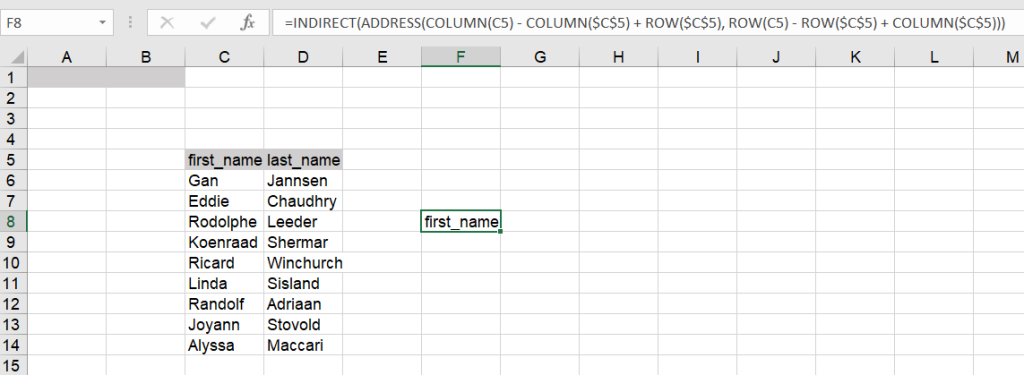Image resolution: width=1024 pixels, height=375 pixels.
Task: Select column J header
Action: coord(776,57)
